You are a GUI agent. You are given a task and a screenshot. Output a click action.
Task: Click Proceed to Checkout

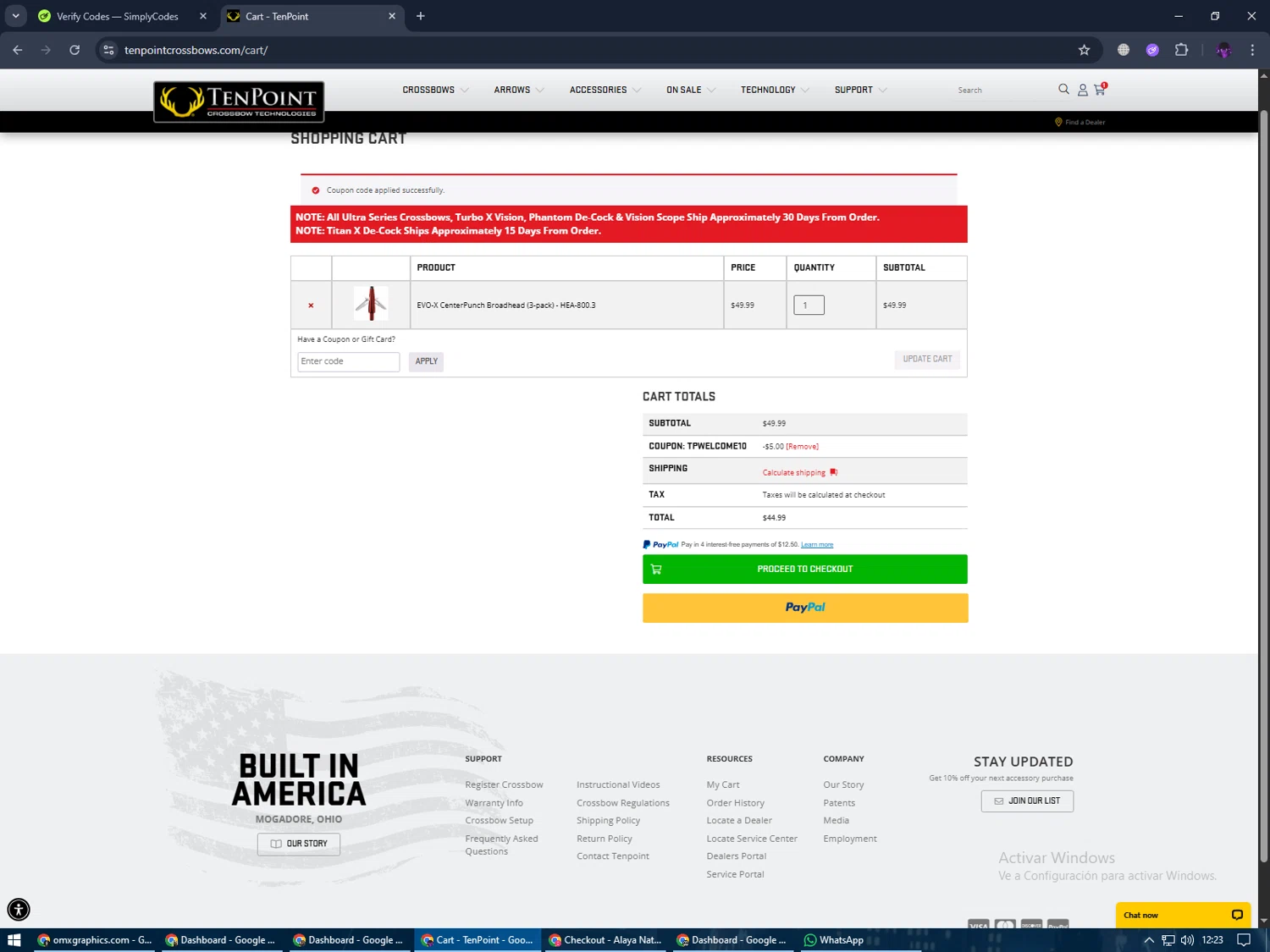coord(804,569)
